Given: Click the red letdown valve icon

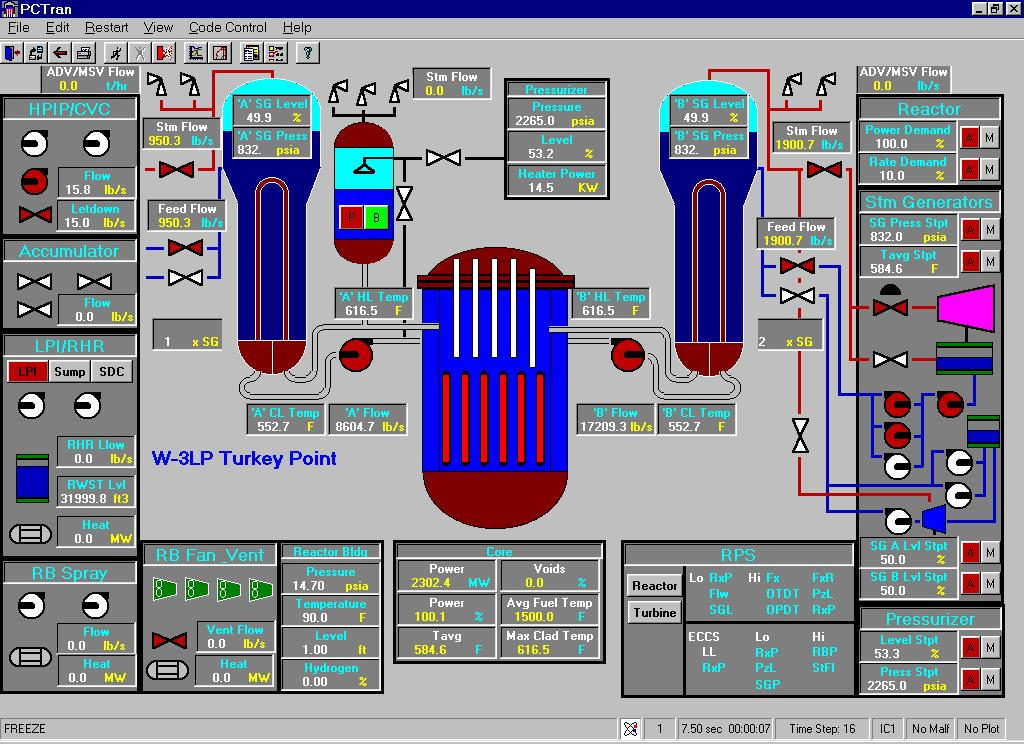Looking at the screenshot, I should coord(35,215).
